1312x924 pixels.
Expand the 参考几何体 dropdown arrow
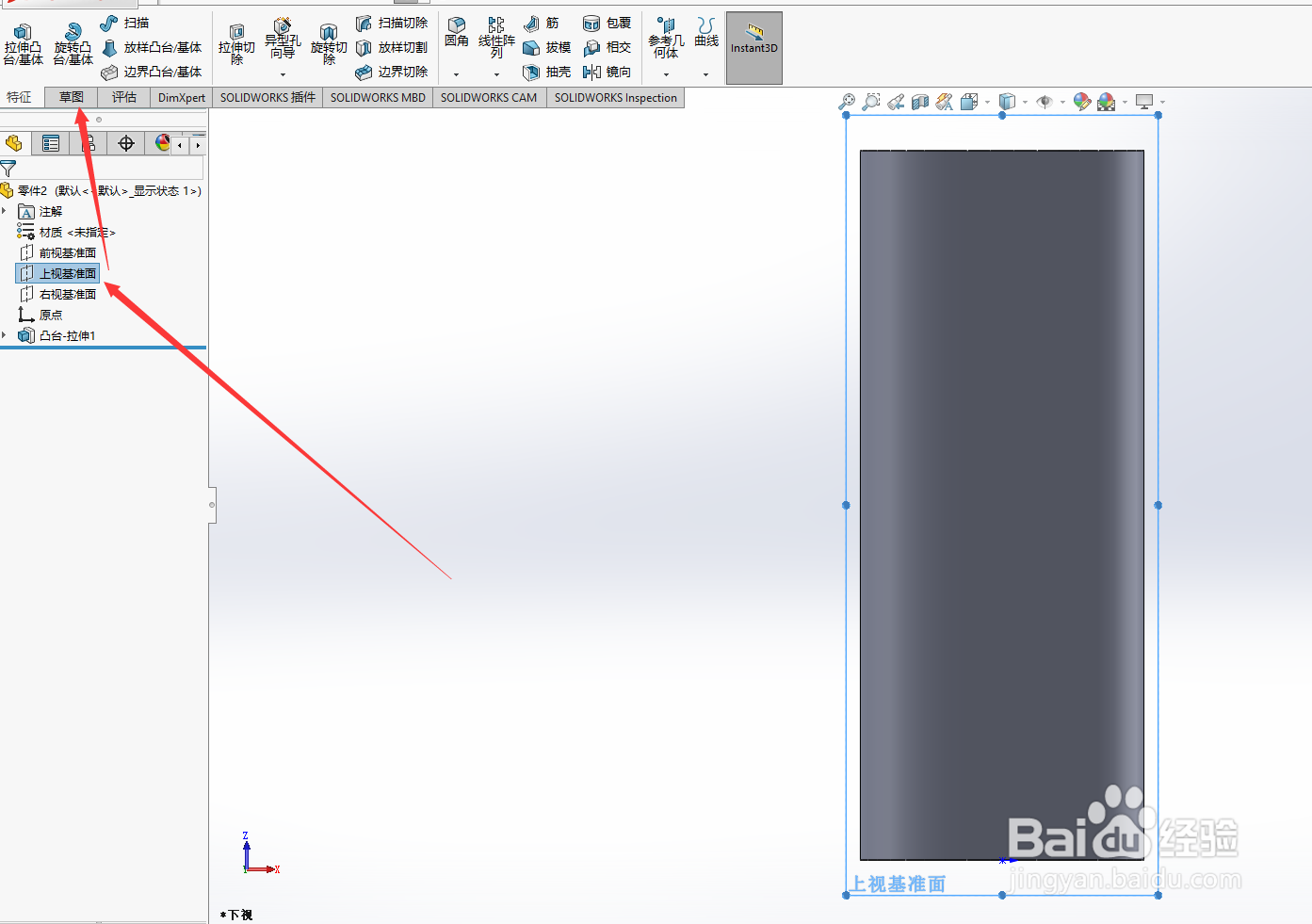(666, 74)
